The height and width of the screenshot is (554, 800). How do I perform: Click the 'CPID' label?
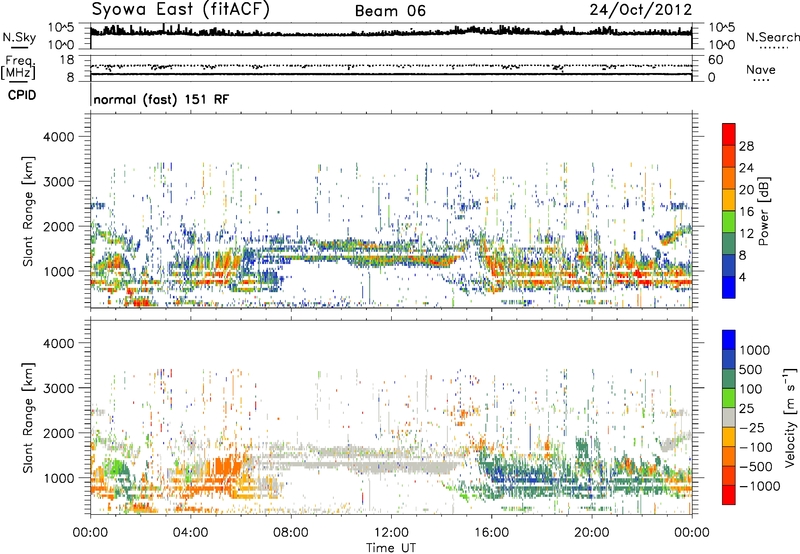click(x=22, y=95)
